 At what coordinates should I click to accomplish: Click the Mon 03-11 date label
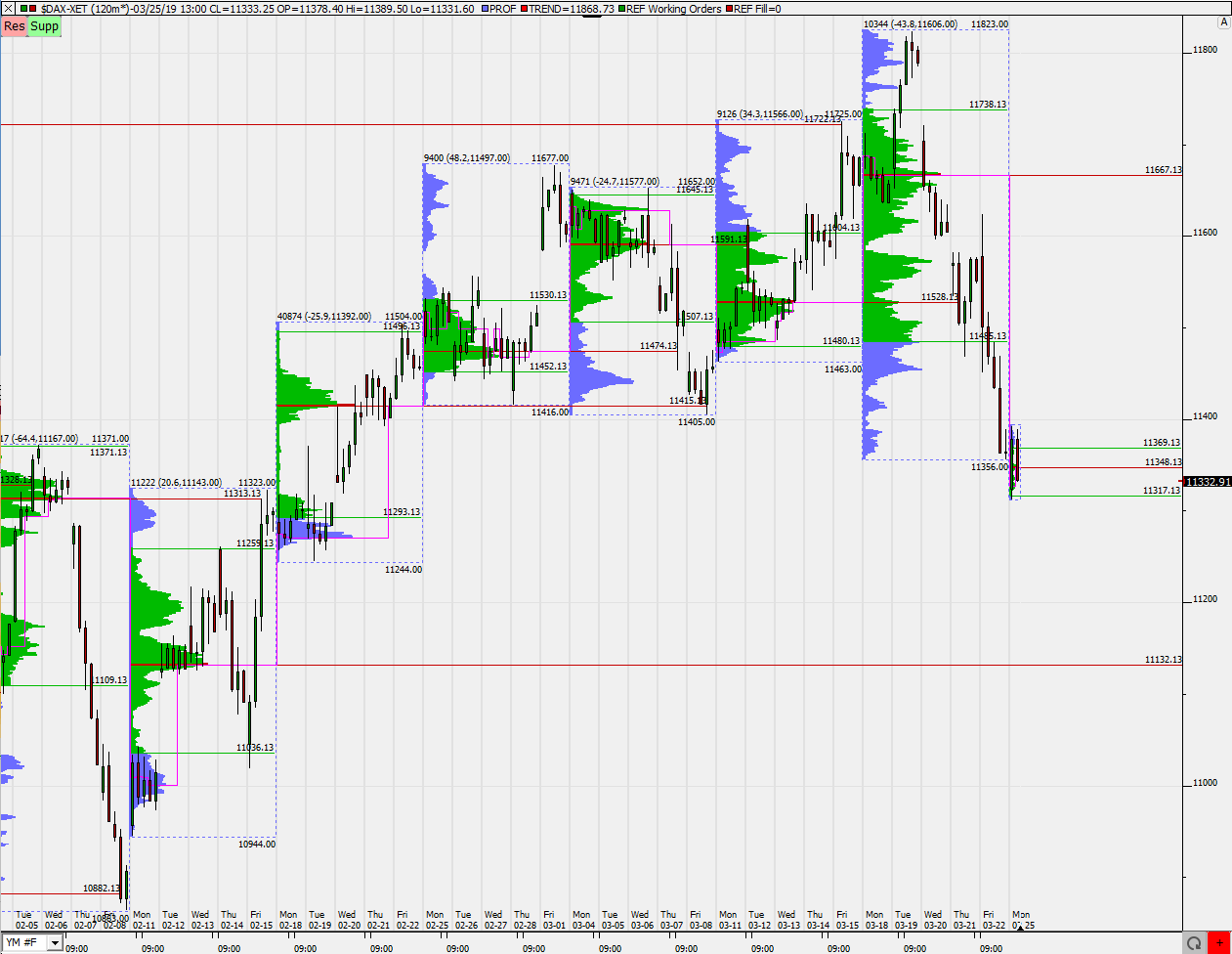click(729, 921)
